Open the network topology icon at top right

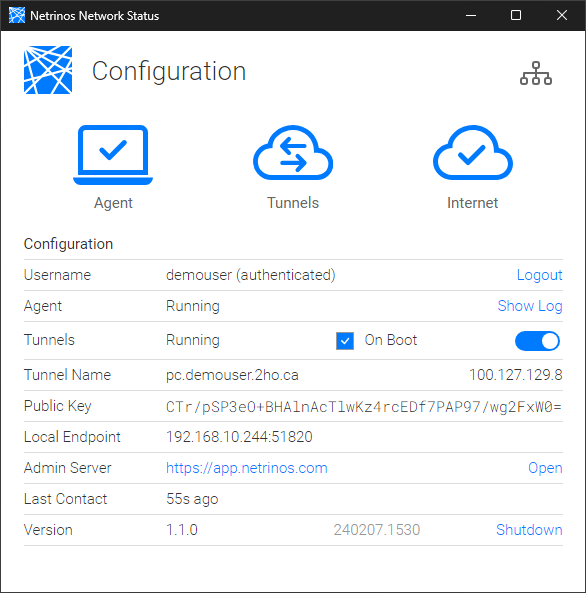pos(536,73)
